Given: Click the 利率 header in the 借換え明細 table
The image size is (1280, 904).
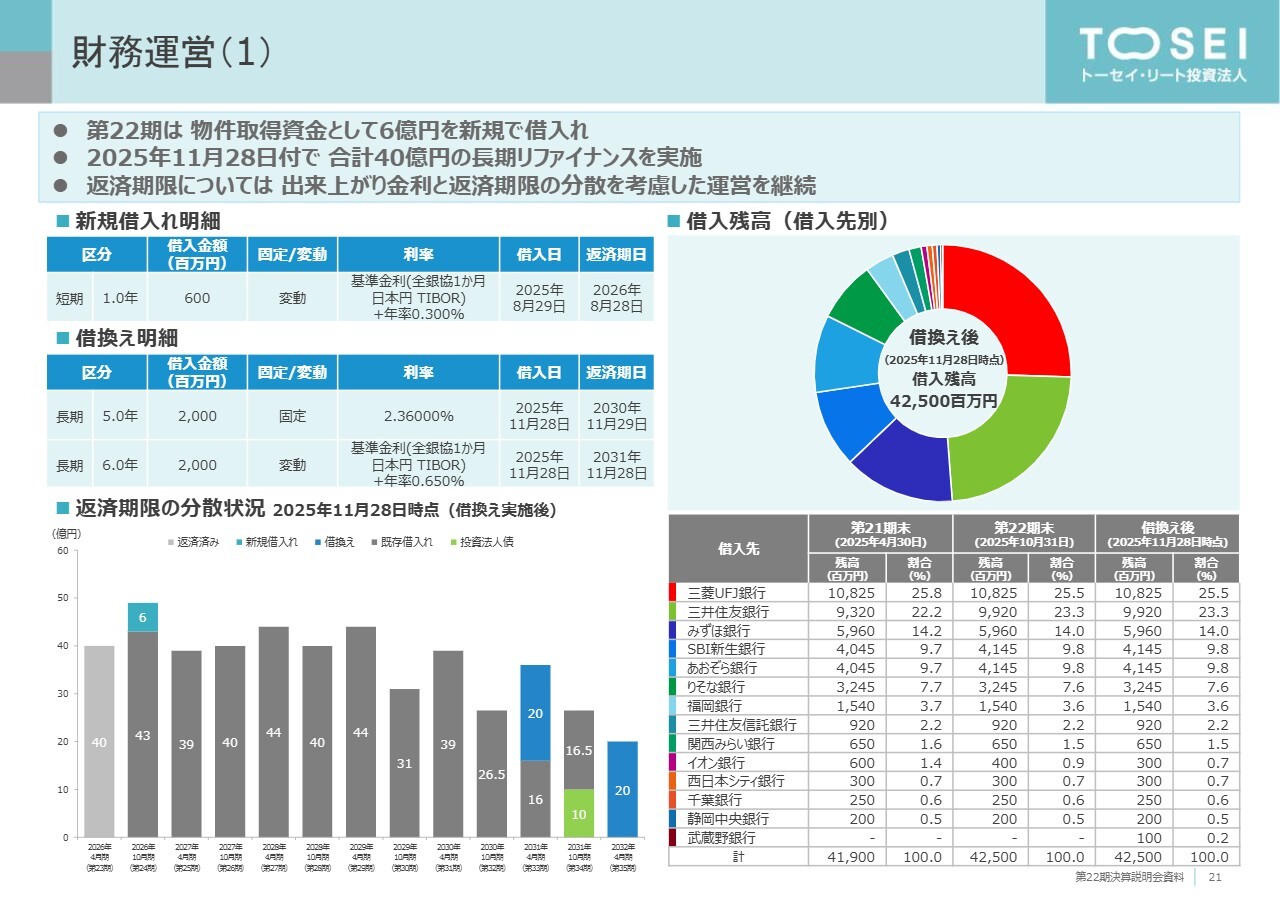Looking at the screenshot, I should click(x=418, y=372).
